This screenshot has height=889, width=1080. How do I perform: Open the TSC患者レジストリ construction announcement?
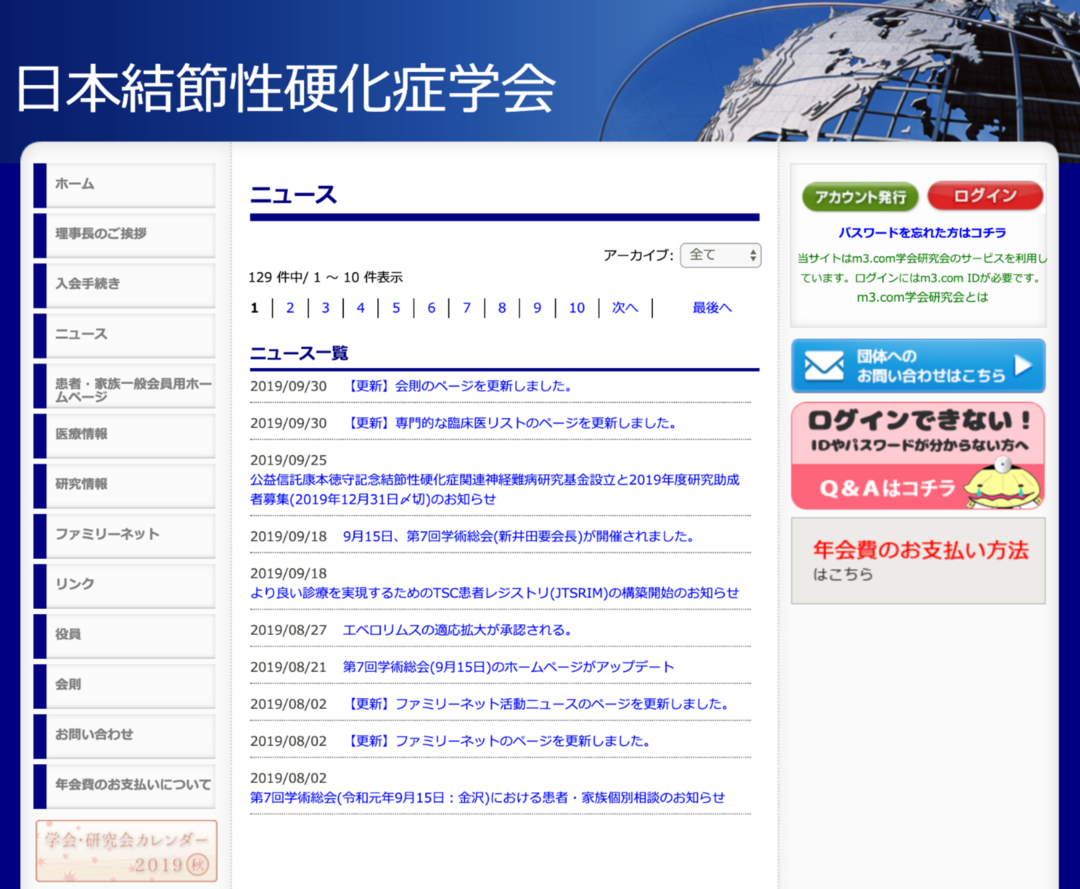pos(493,592)
